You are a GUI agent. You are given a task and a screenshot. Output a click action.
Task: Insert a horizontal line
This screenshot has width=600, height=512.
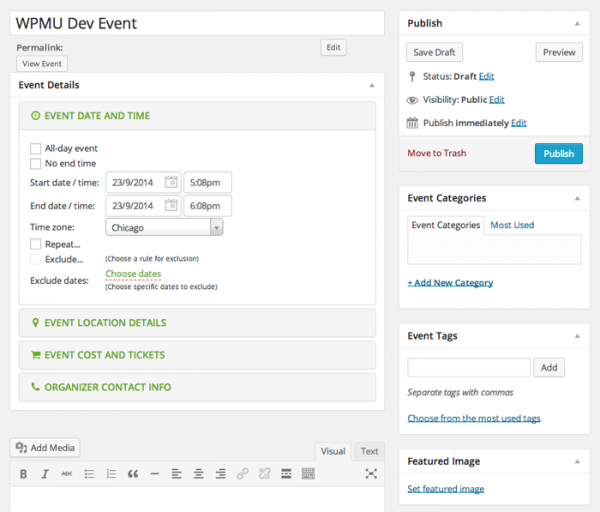(x=155, y=474)
